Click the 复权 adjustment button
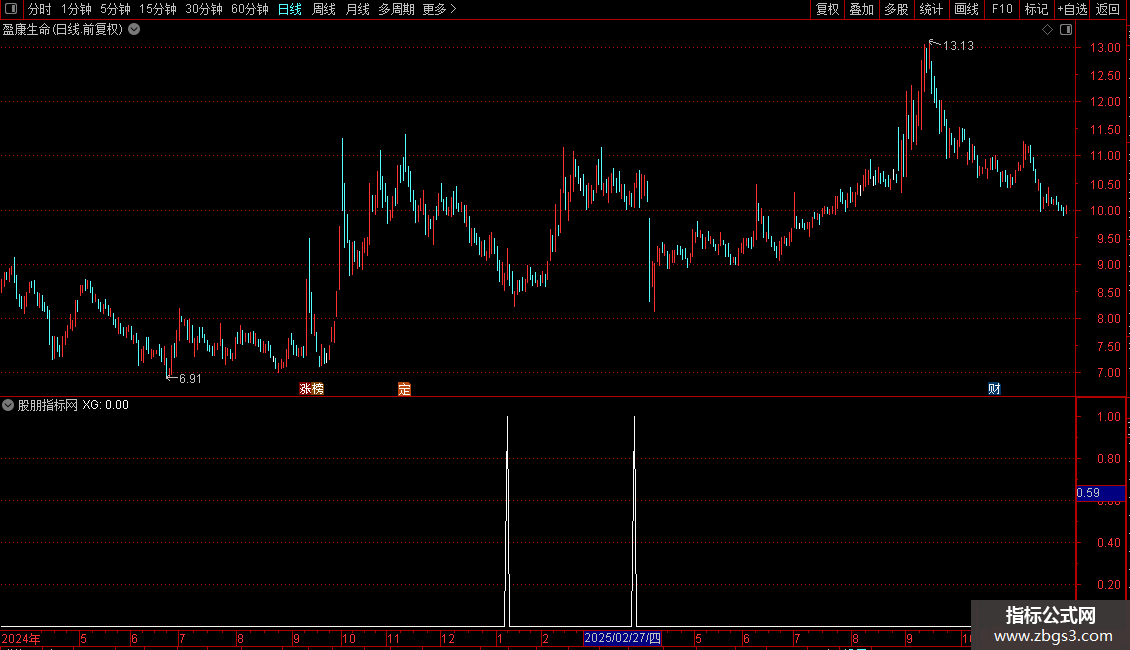Screen dimensions: 1130x650 click(827, 9)
